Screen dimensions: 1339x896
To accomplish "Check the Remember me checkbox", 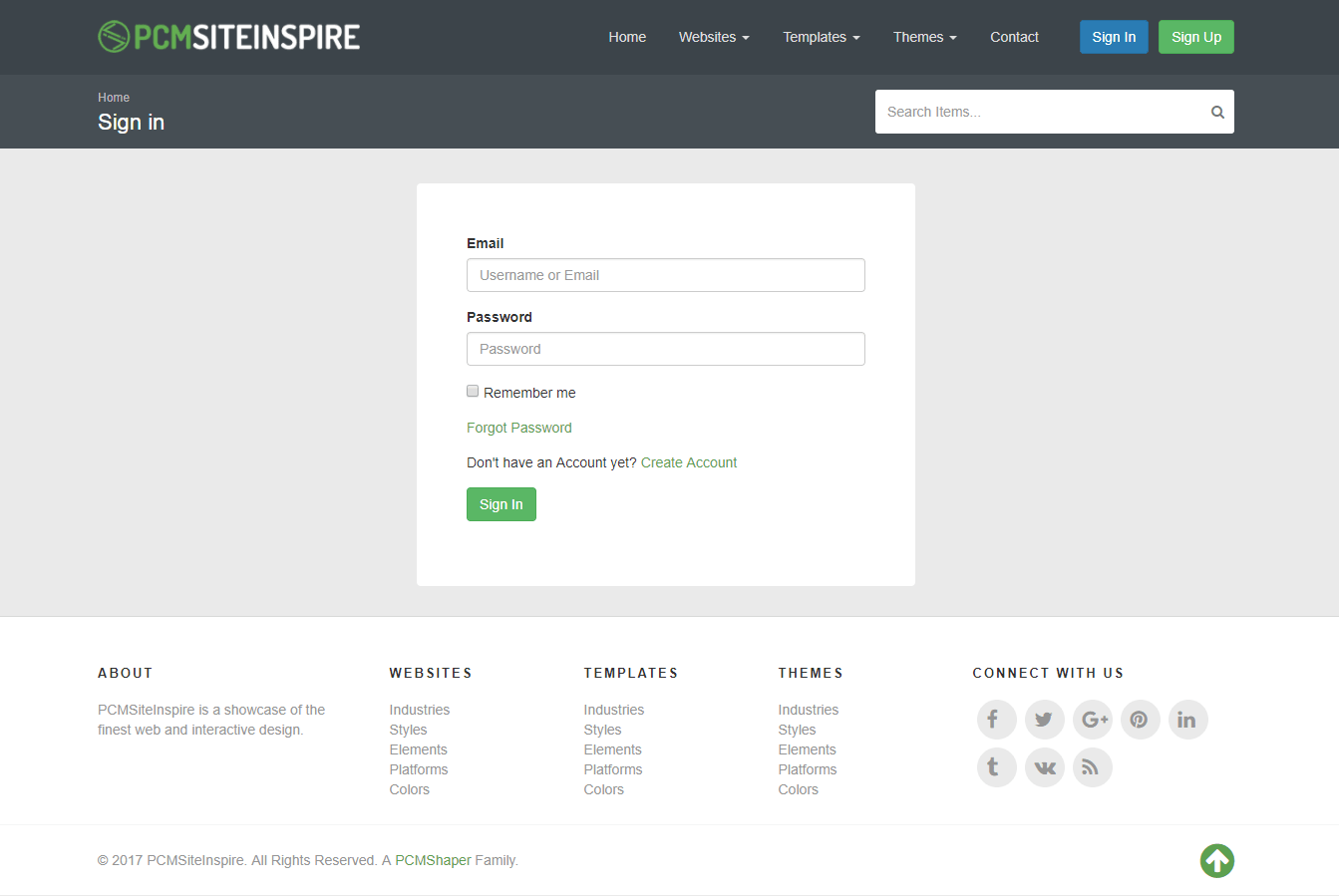I will 473,391.
